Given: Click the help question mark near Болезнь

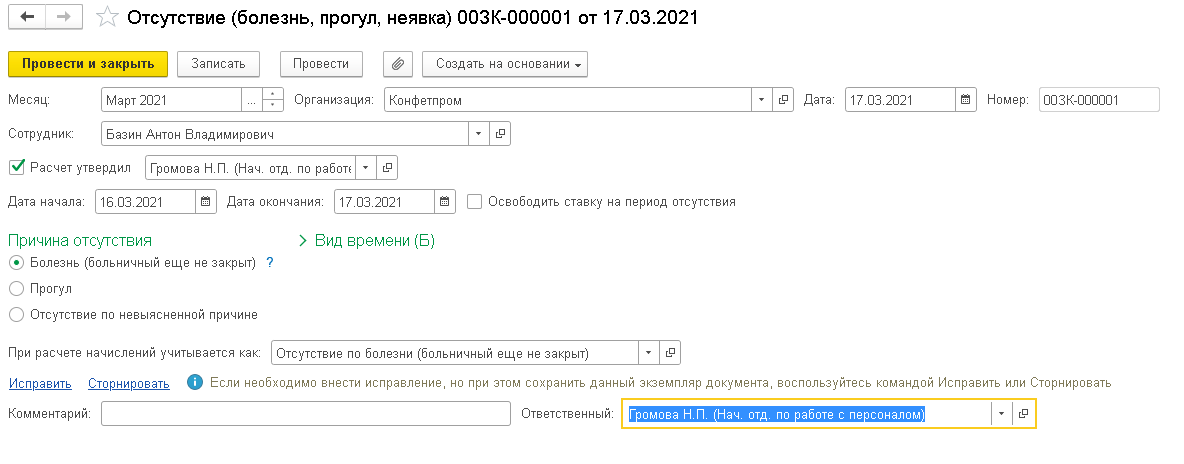Looking at the screenshot, I should (269, 262).
